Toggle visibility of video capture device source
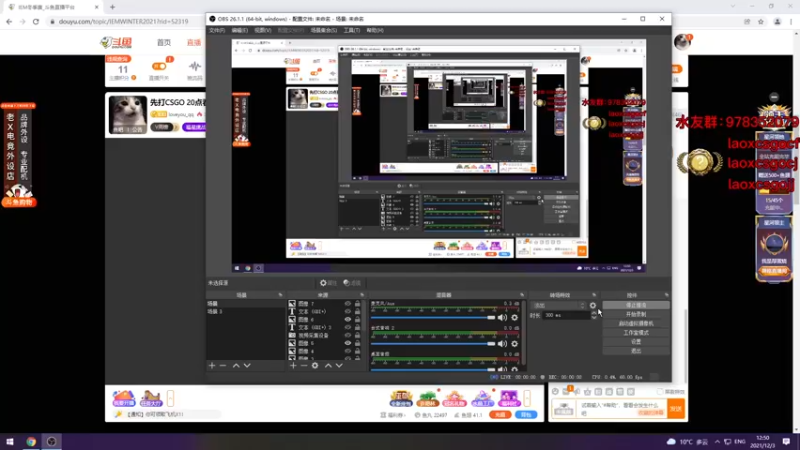 tap(347, 335)
